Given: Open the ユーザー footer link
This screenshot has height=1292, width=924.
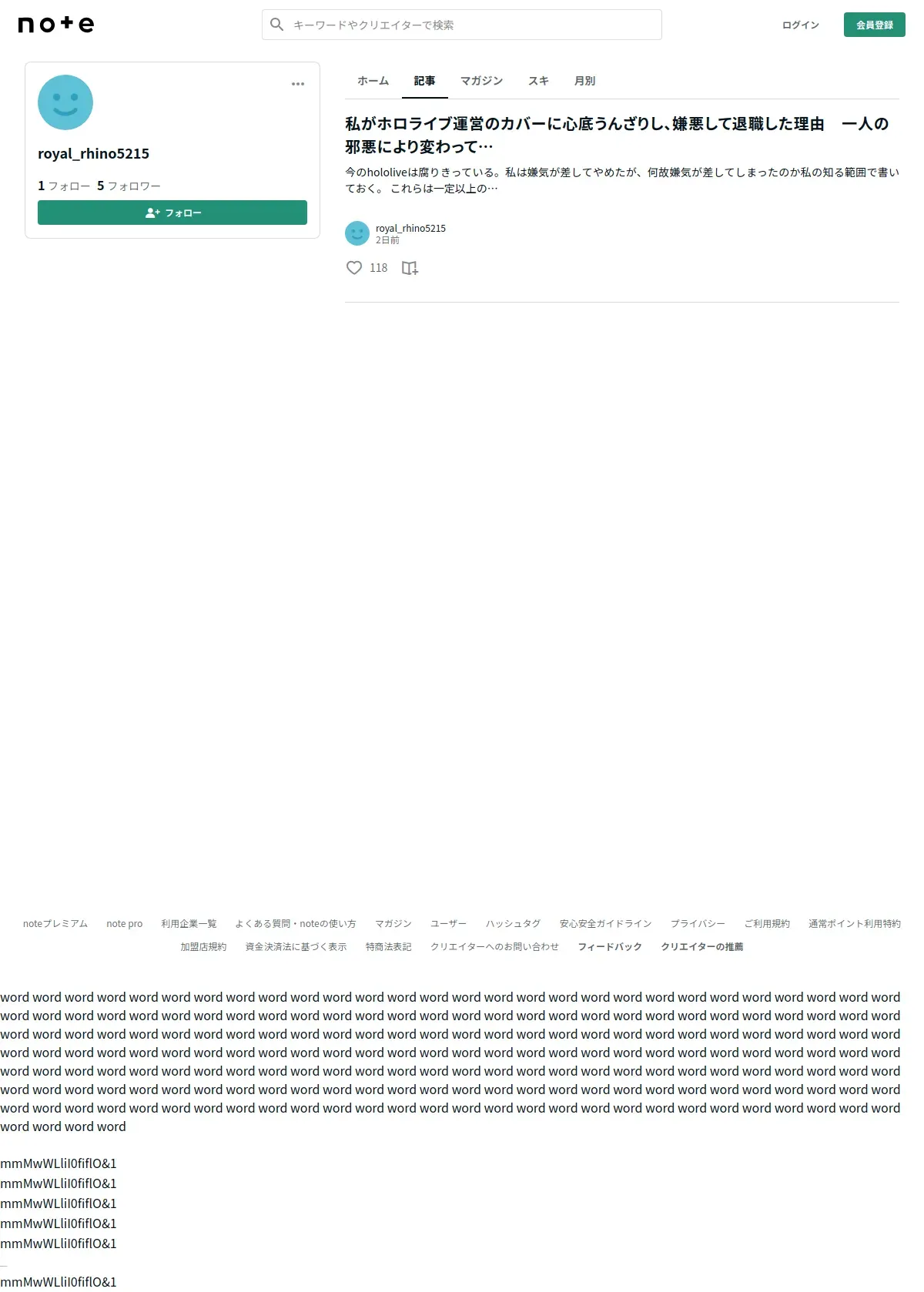Looking at the screenshot, I should pyautogui.click(x=449, y=924).
